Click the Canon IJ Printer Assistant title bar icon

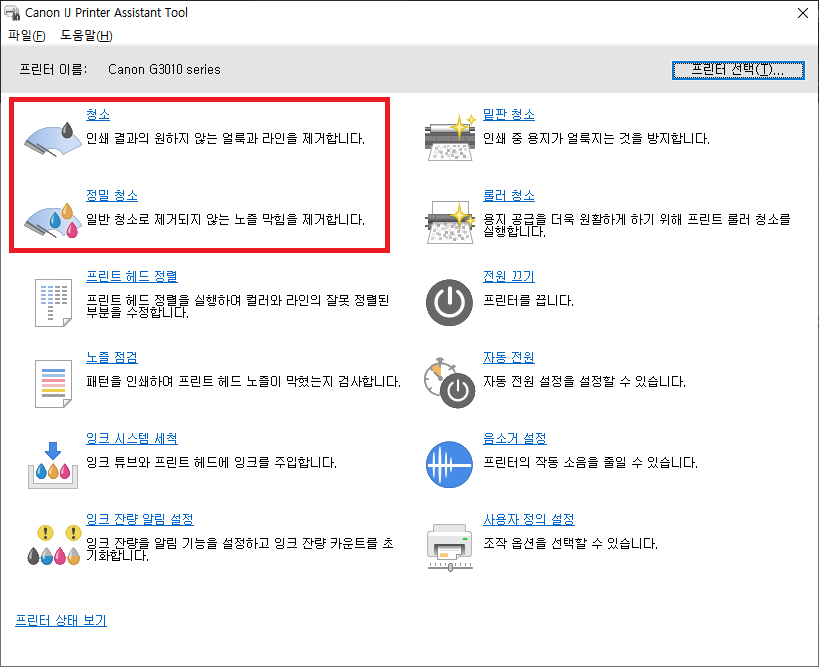[12, 12]
